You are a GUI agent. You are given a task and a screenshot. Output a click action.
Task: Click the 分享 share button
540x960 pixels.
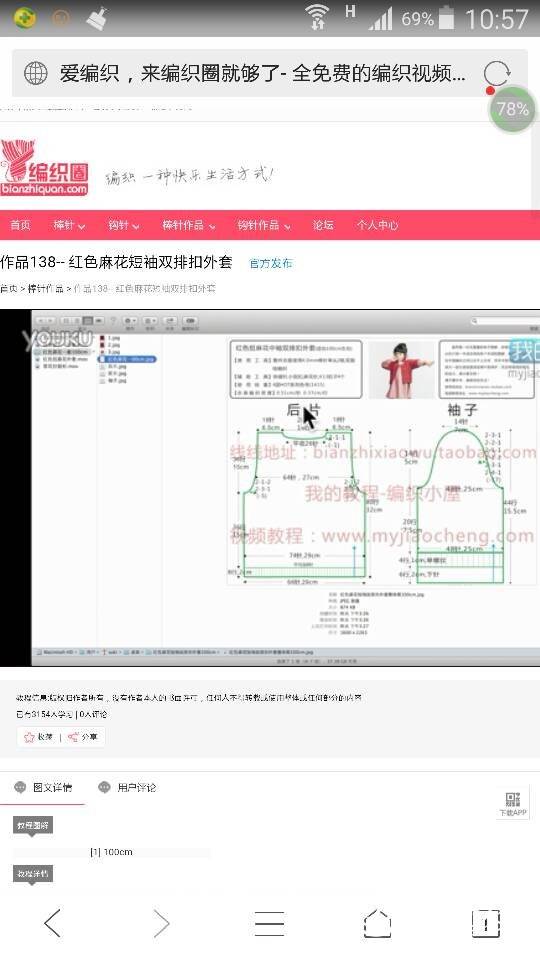tap(83, 737)
